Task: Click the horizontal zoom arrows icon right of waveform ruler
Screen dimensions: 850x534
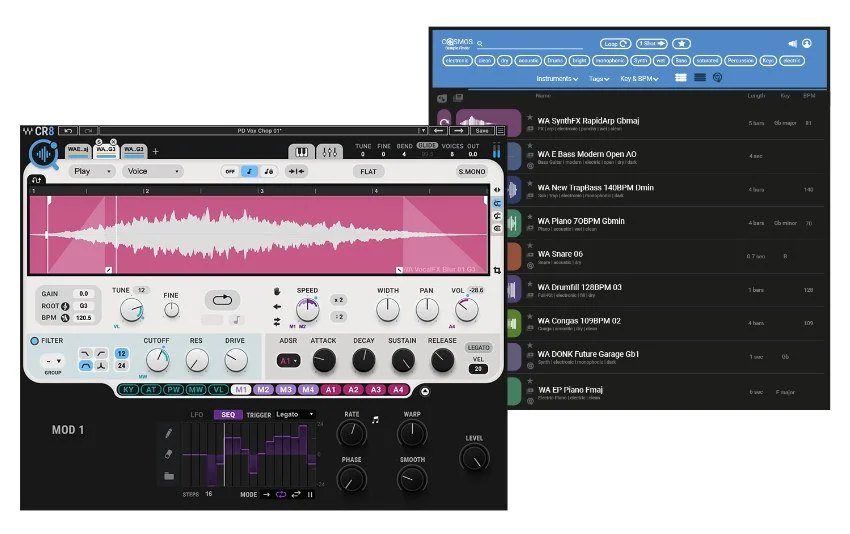Action: pyautogui.click(x=497, y=190)
